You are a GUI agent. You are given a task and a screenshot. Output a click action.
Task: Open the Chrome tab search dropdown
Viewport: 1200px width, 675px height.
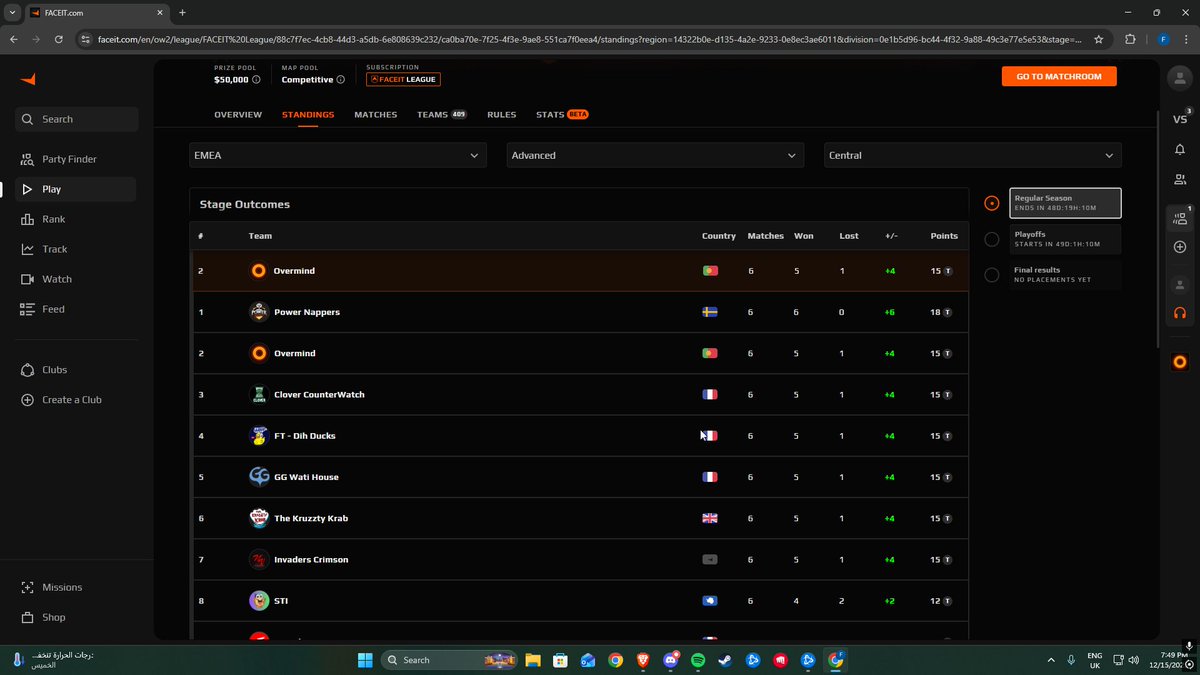point(12,12)
